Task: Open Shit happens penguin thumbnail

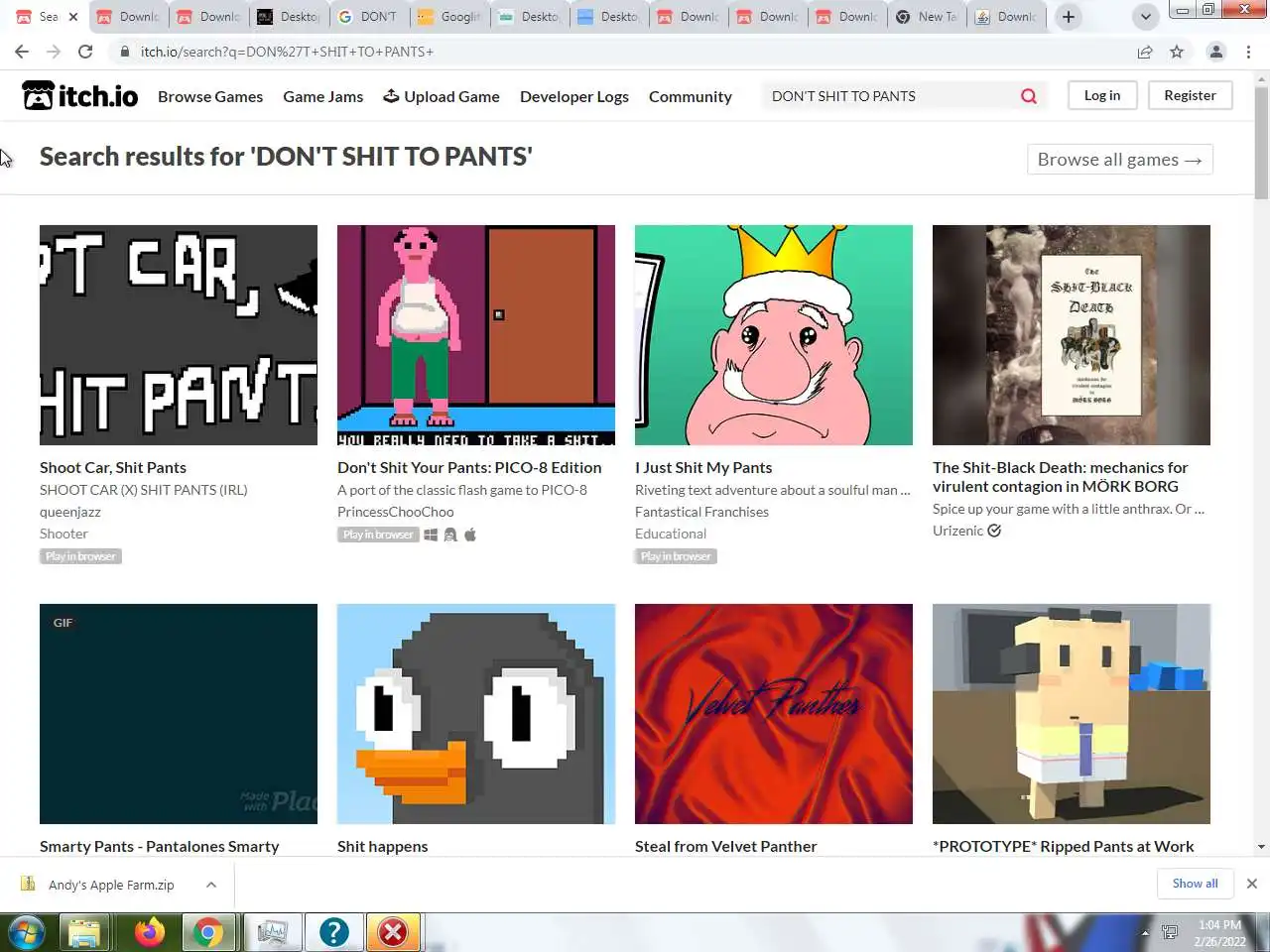Action: pos(476,714)
